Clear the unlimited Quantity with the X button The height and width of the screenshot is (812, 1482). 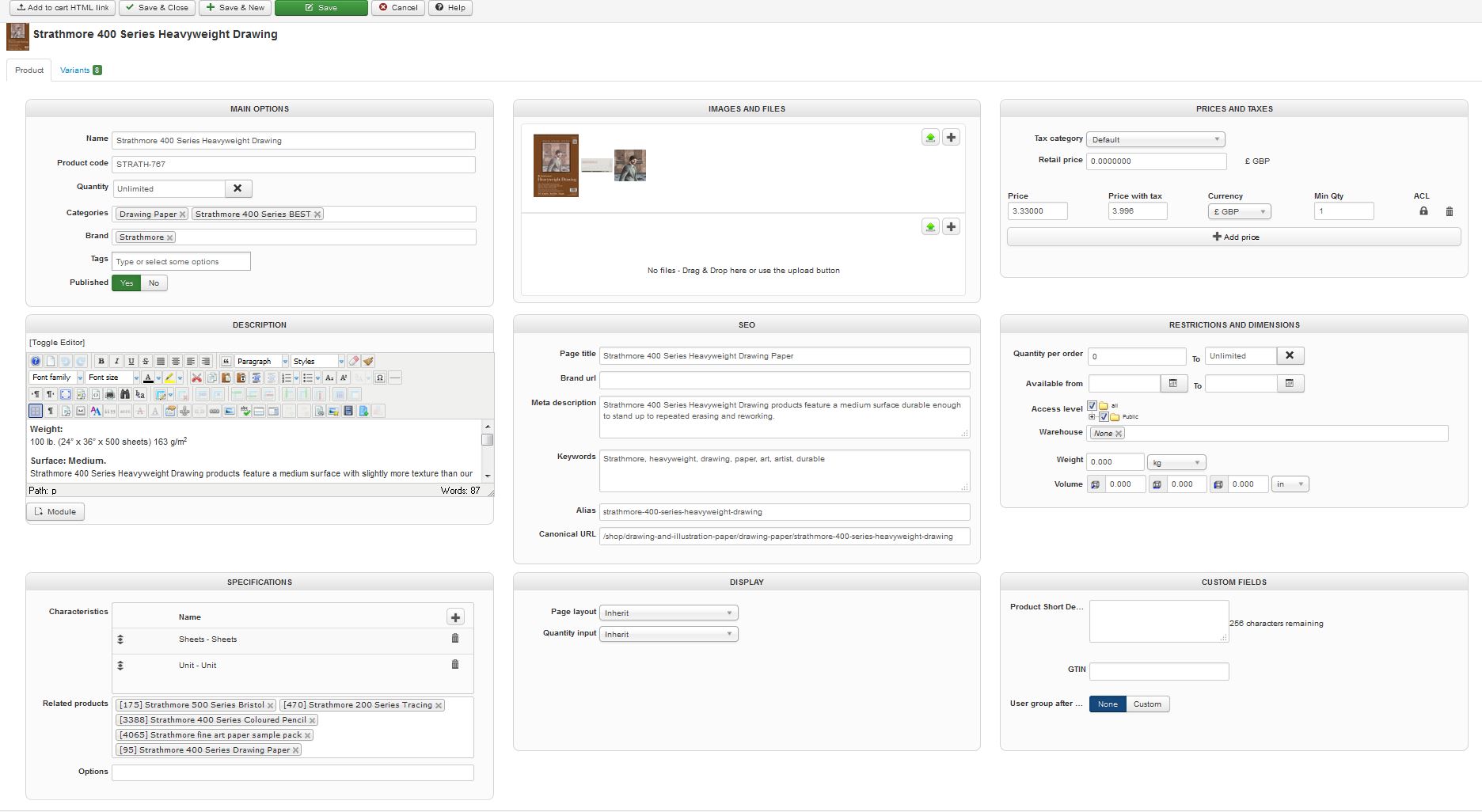tap(238, 188)
